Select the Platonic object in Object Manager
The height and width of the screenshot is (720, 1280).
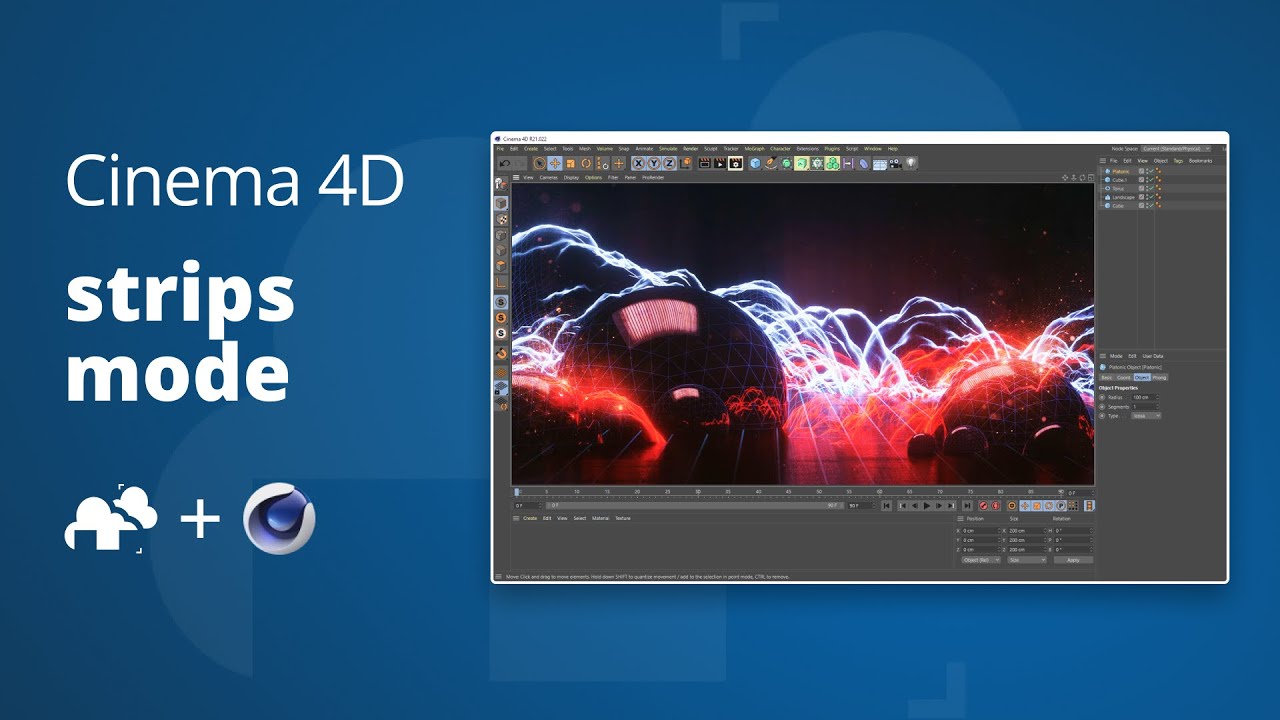pos(1119,171)
